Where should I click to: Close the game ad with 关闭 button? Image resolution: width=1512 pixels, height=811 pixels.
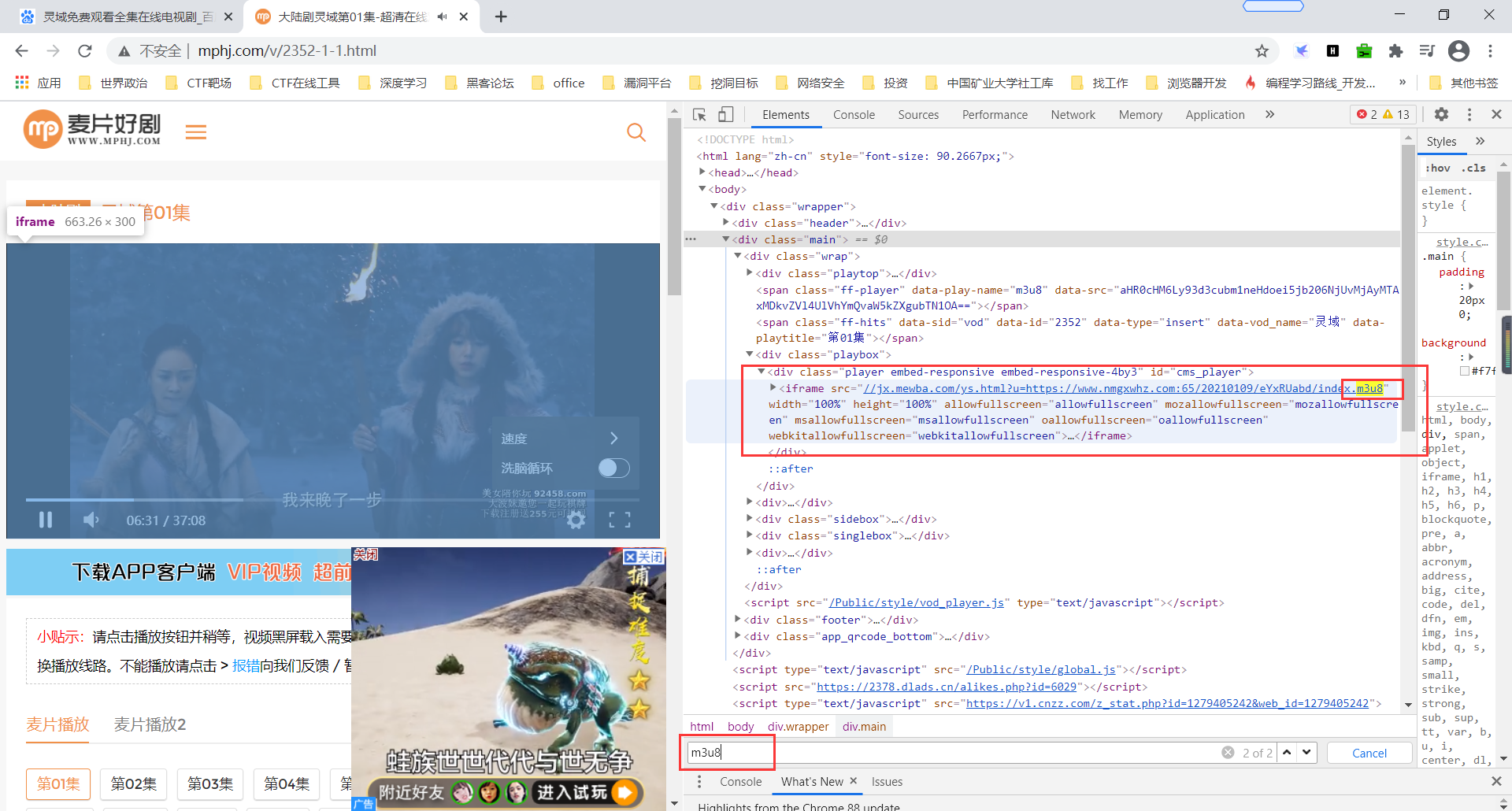tap(644, 557)
